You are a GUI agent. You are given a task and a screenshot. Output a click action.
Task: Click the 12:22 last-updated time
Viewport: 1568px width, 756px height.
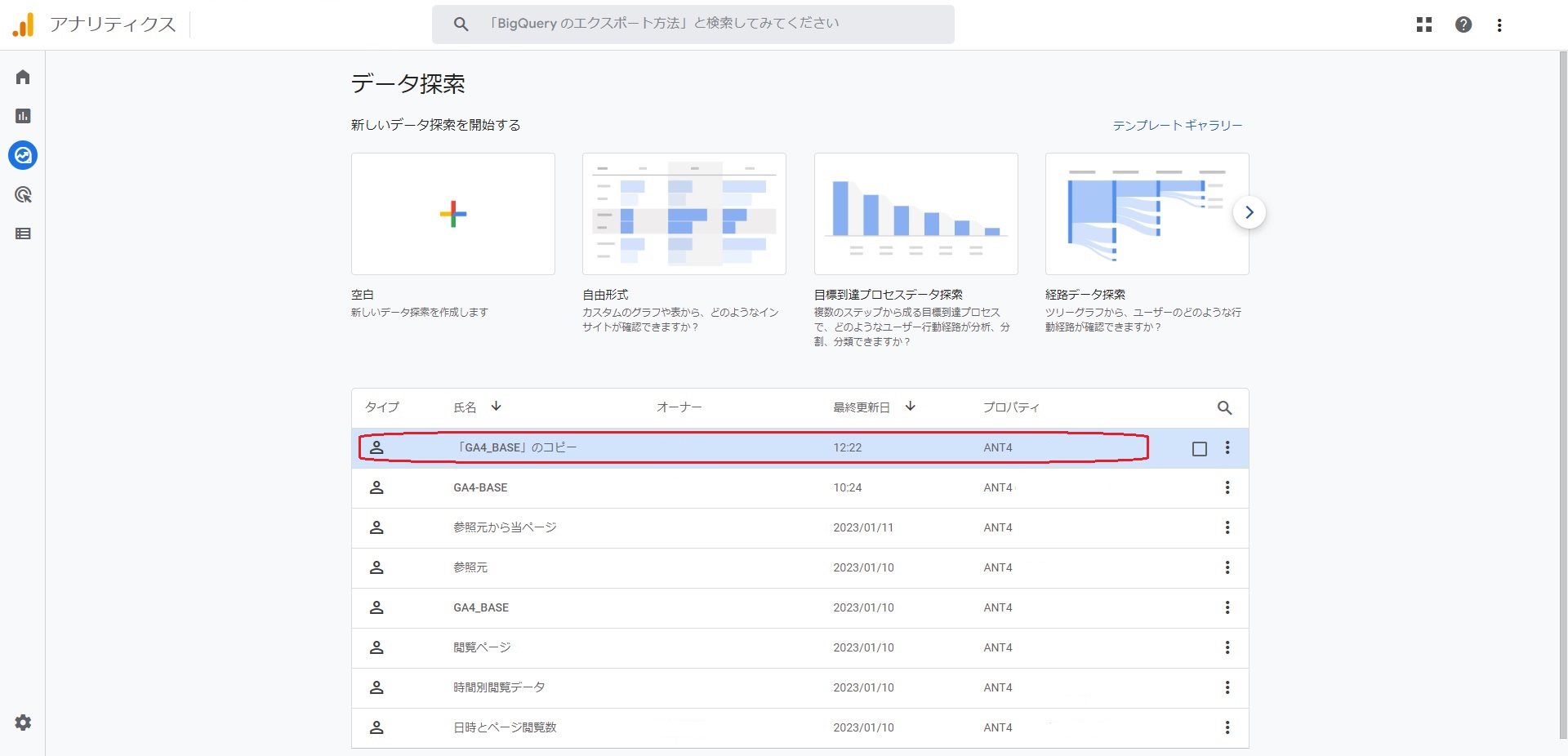tap(848, 447)
